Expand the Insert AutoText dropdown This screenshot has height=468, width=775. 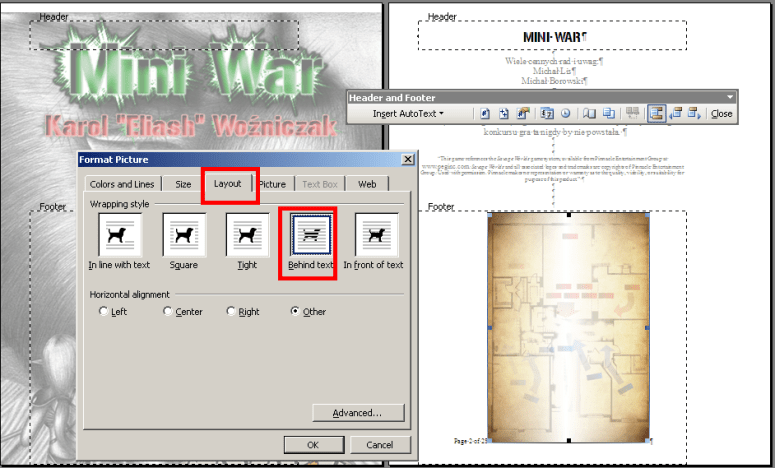coord(408,114)
